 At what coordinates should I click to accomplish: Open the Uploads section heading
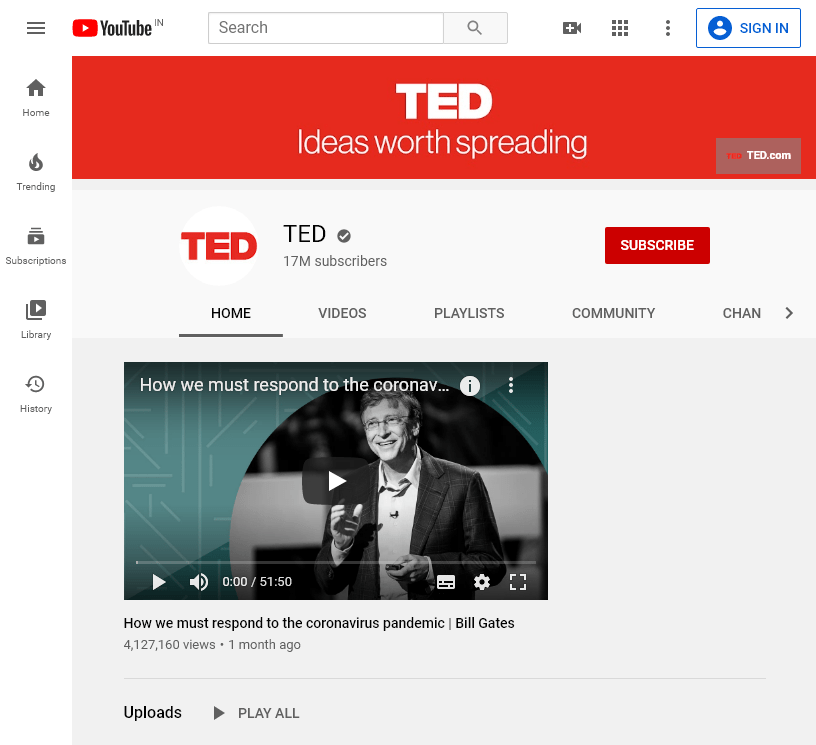point(152,712)
